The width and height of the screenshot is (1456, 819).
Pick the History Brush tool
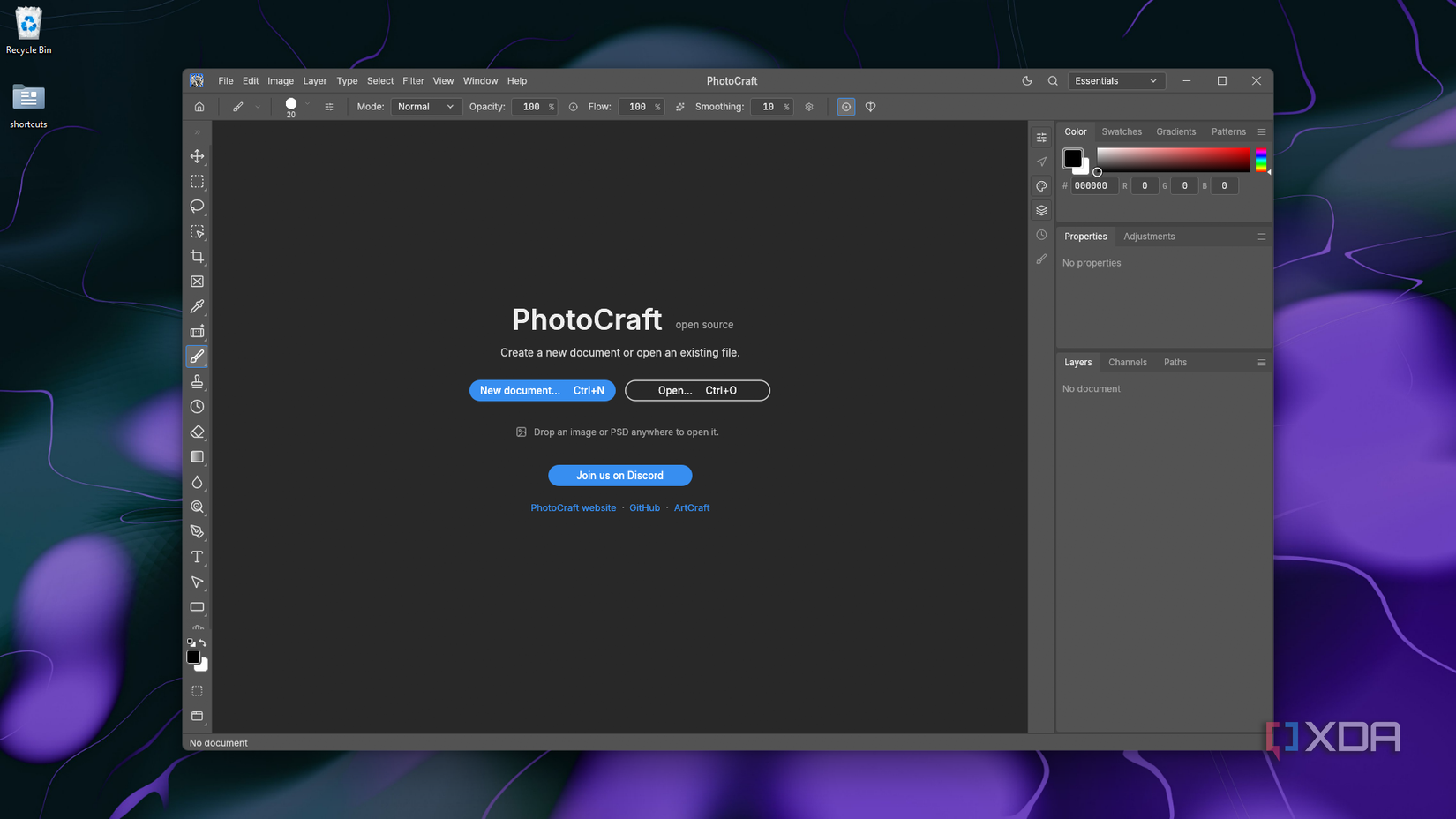(x=197, y=407)
